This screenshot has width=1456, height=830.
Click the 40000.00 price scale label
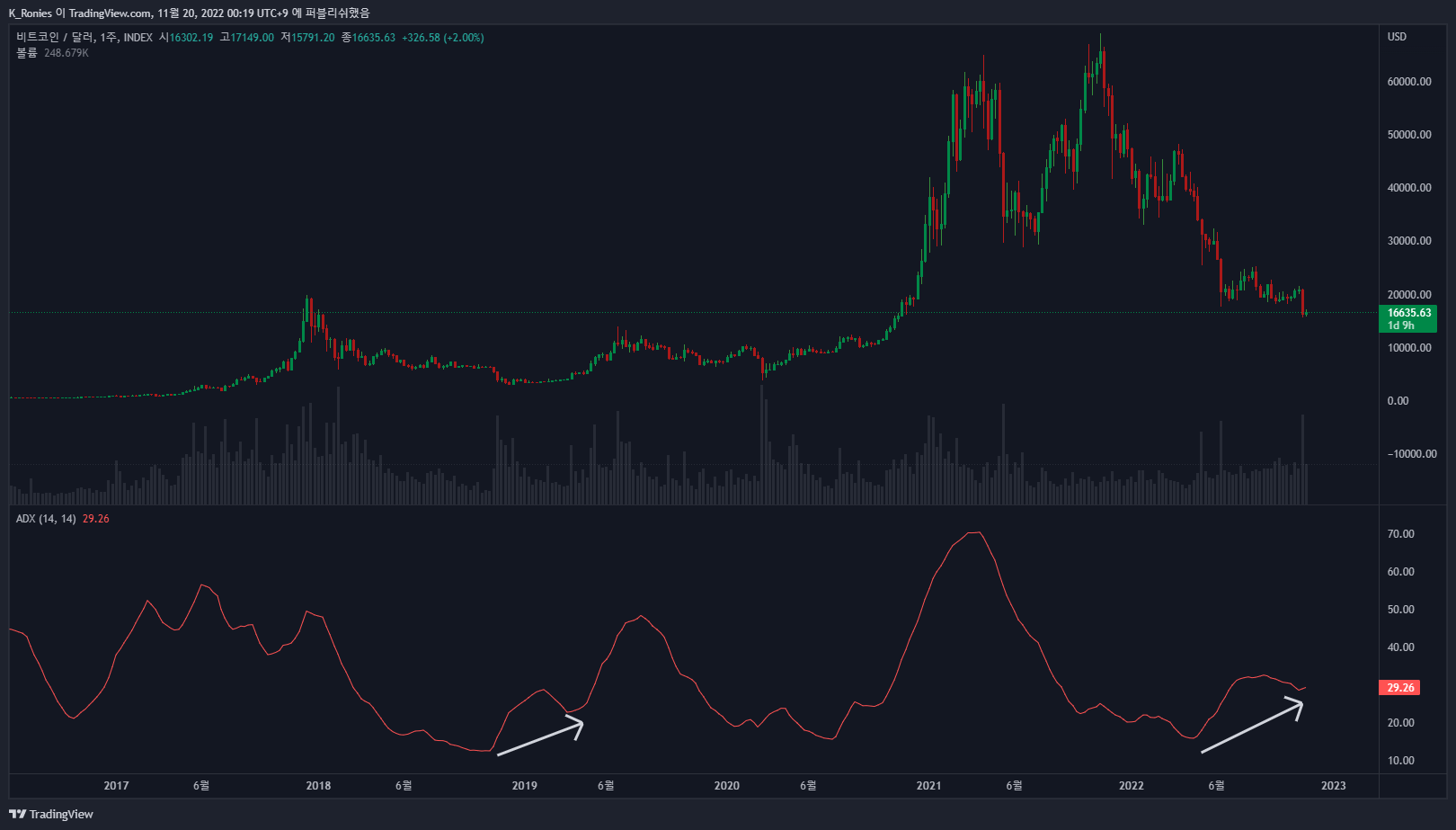click(1409, 188)
